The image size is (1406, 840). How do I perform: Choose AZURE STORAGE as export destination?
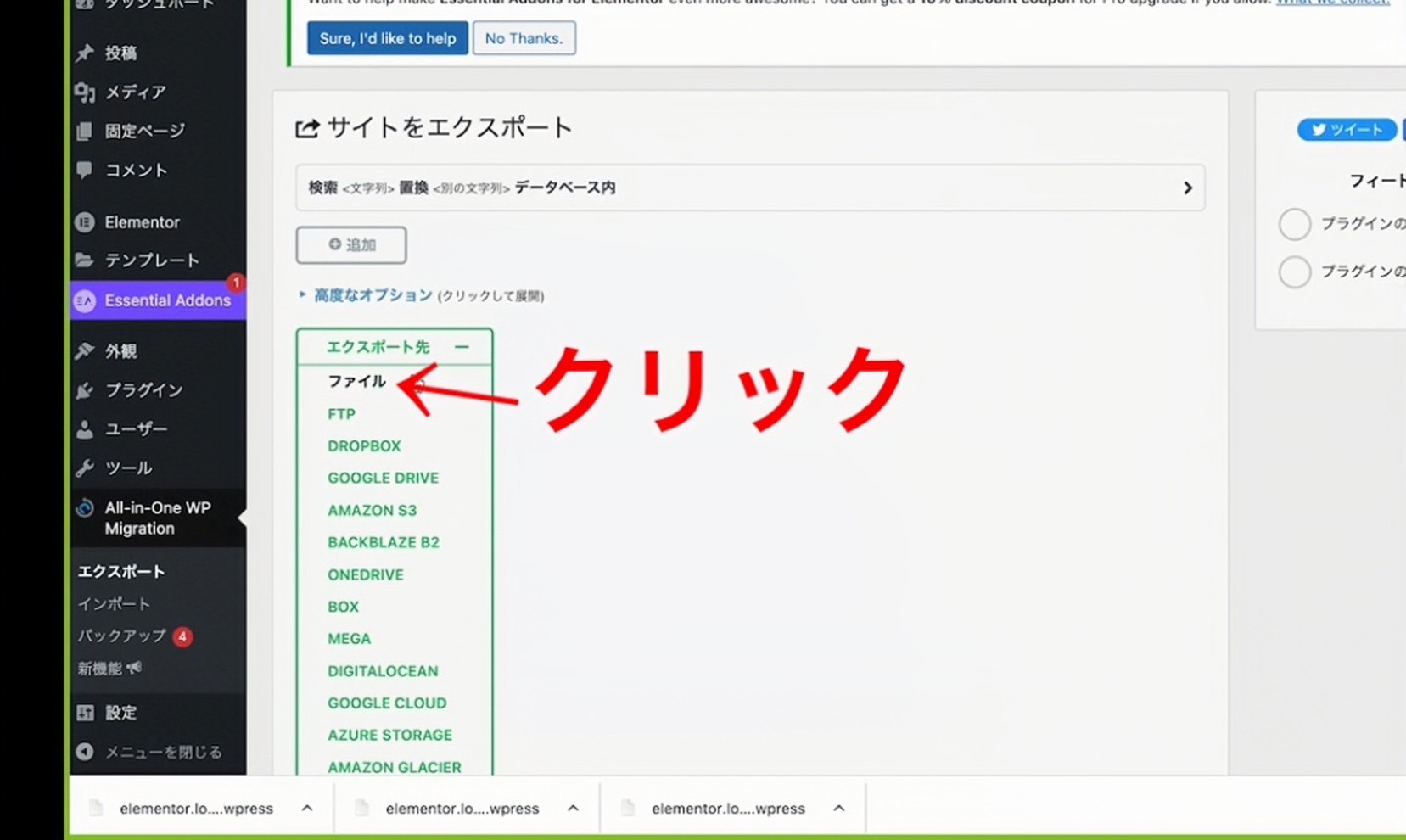point(390,735)
